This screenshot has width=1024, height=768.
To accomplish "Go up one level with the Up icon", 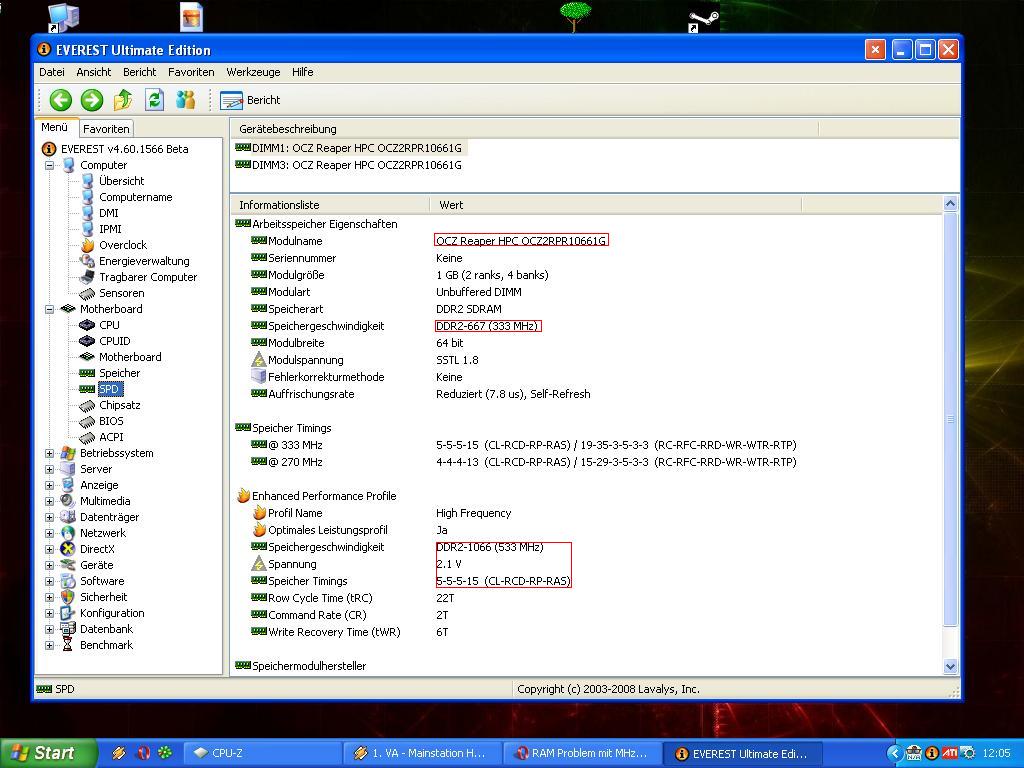I will [x=123, y=100].
